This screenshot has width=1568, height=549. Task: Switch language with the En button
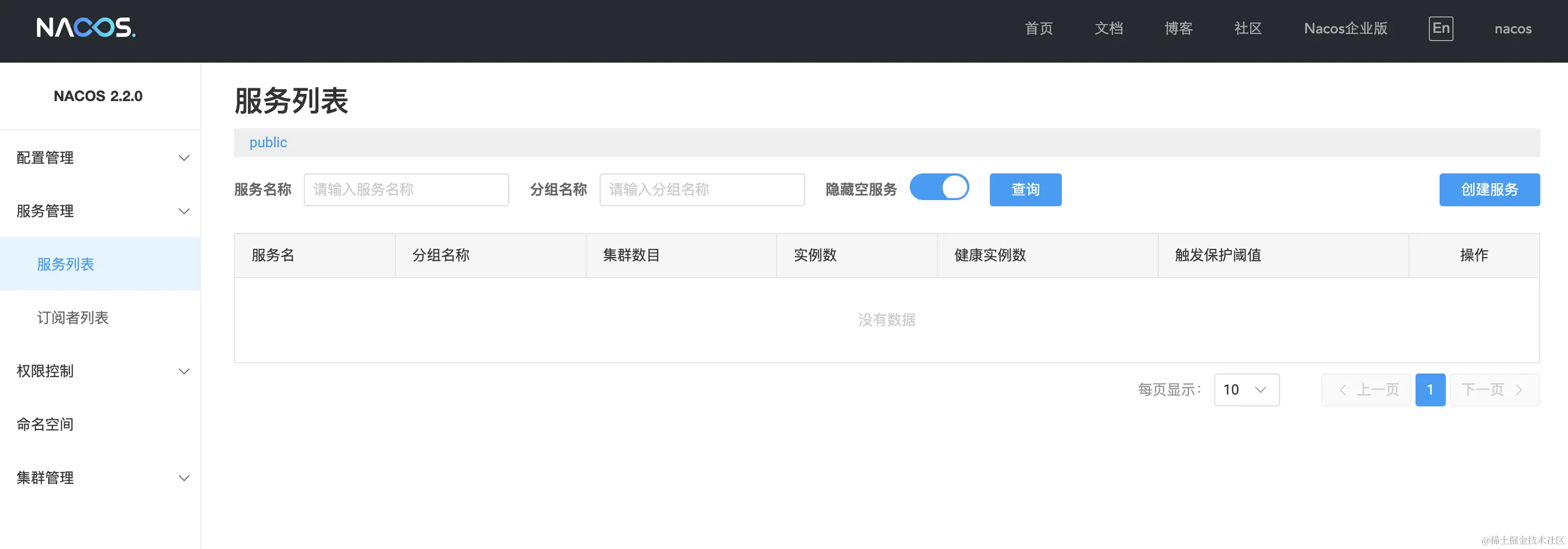click(1441, 29)
